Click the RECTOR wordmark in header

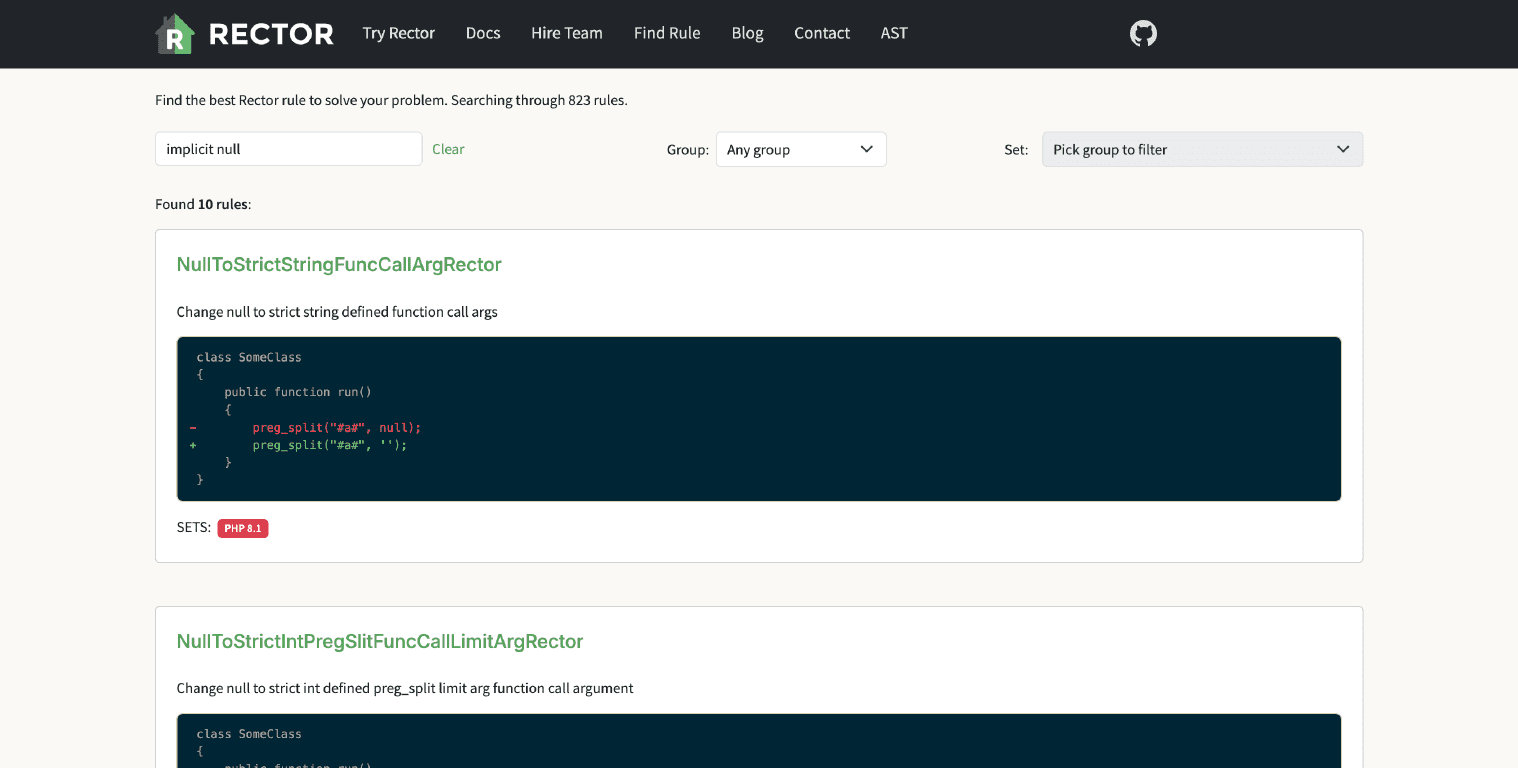(271, 34)
